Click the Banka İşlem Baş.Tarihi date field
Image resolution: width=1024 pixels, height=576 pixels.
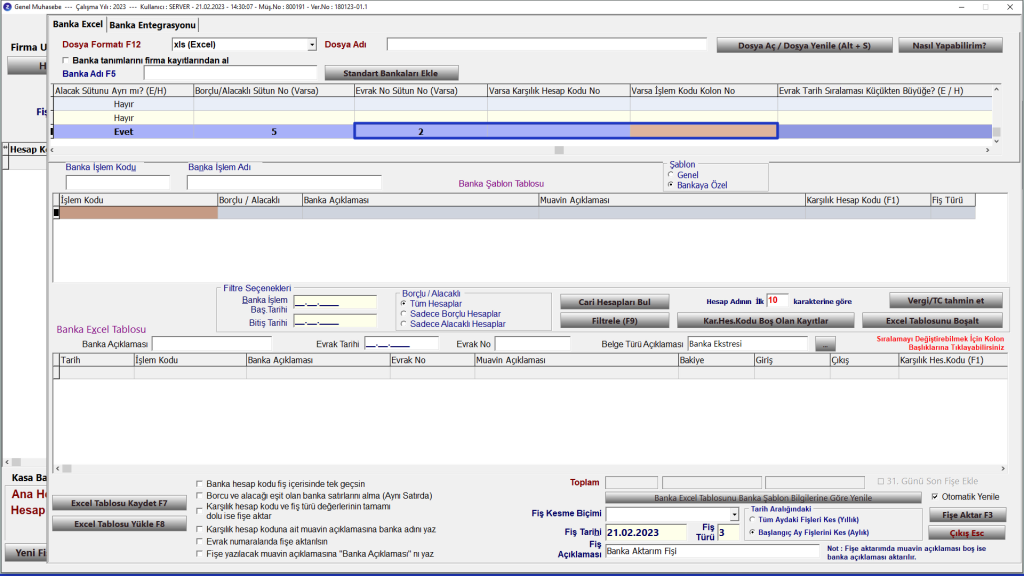tap(335, 302)
